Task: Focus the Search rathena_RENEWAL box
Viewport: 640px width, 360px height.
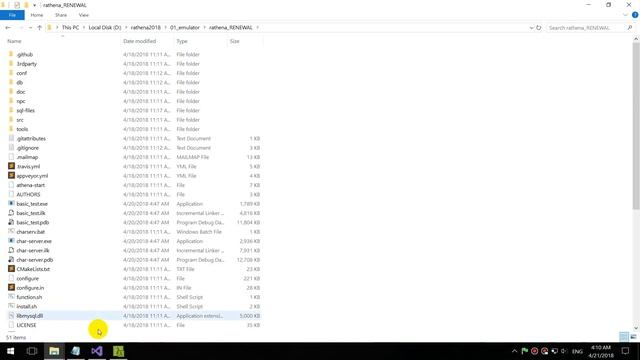Action: 586,28
